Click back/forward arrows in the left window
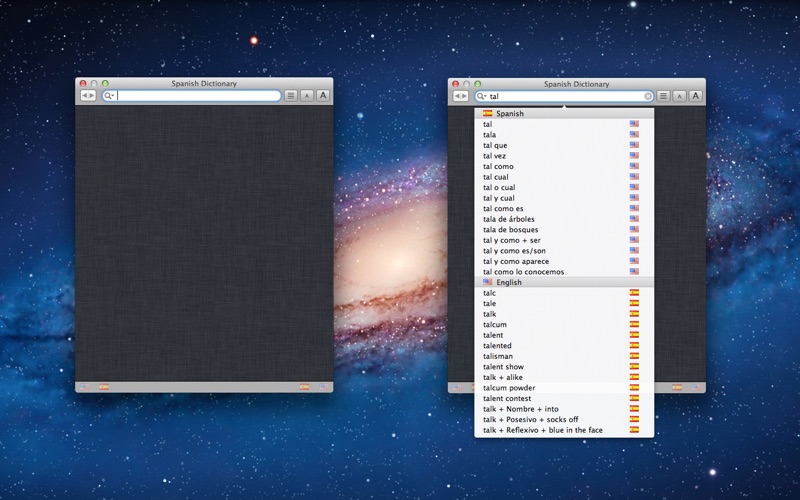The height and width of the screenshot is (500, 800). point(88,96)
